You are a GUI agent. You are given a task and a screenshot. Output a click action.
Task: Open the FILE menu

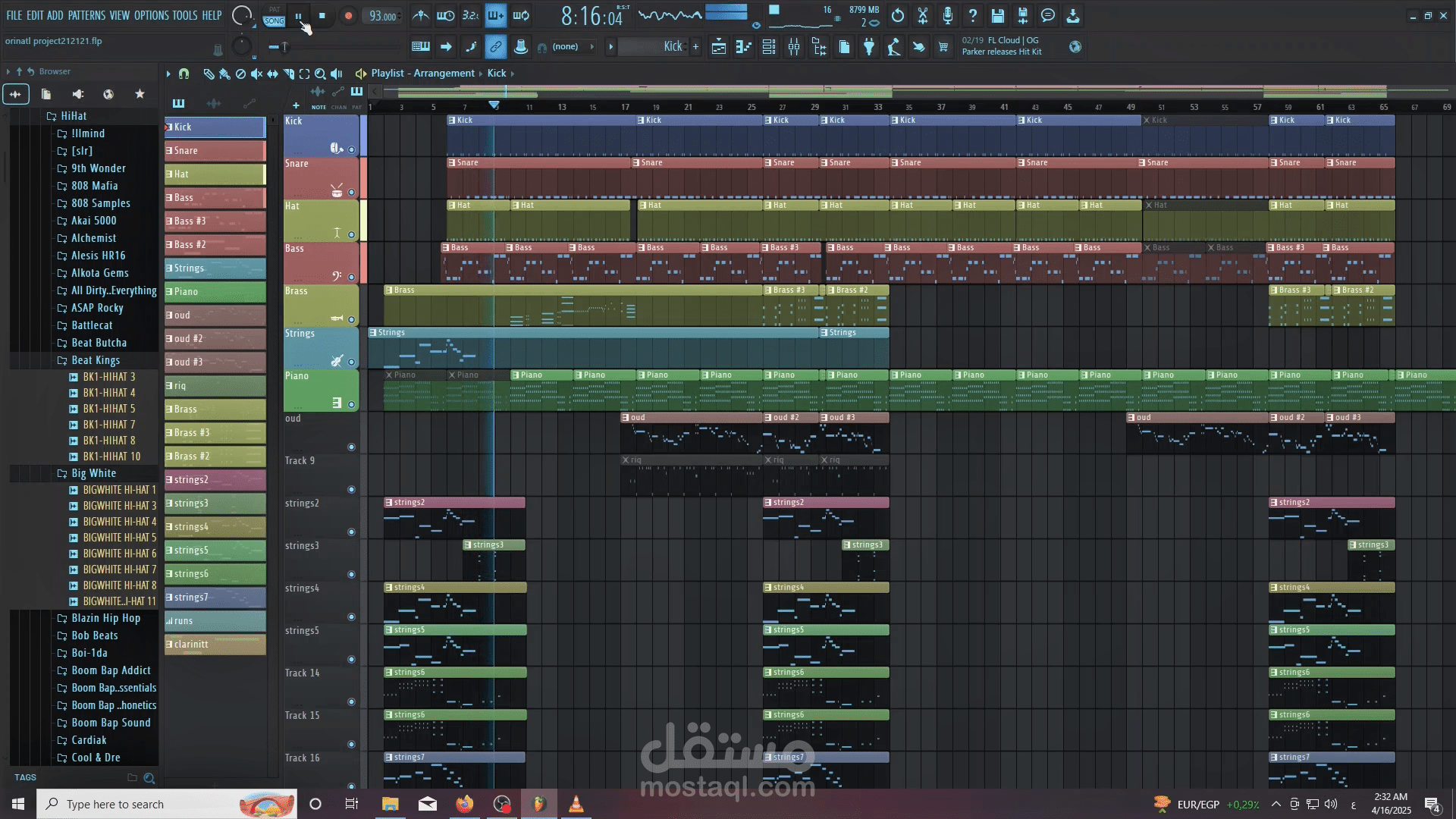click(x=14, y=15)
